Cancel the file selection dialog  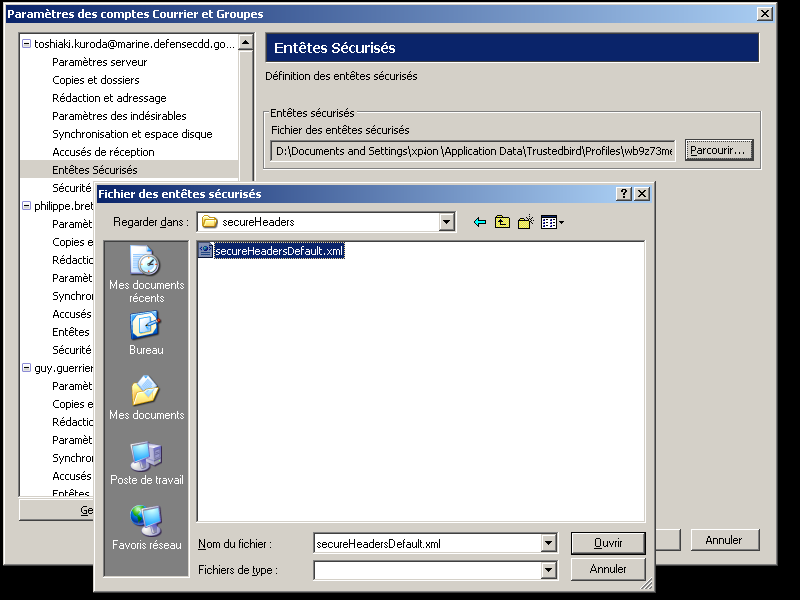tap(607, 569)
